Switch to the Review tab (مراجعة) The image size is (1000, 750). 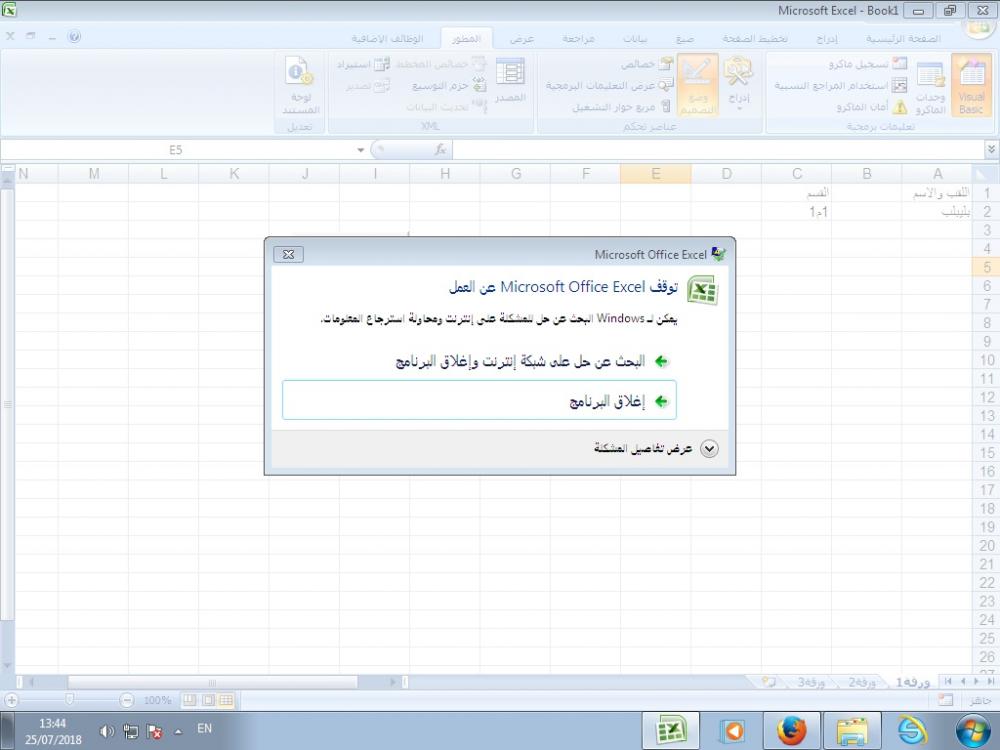pyautogui.click(x=578, y=39)
